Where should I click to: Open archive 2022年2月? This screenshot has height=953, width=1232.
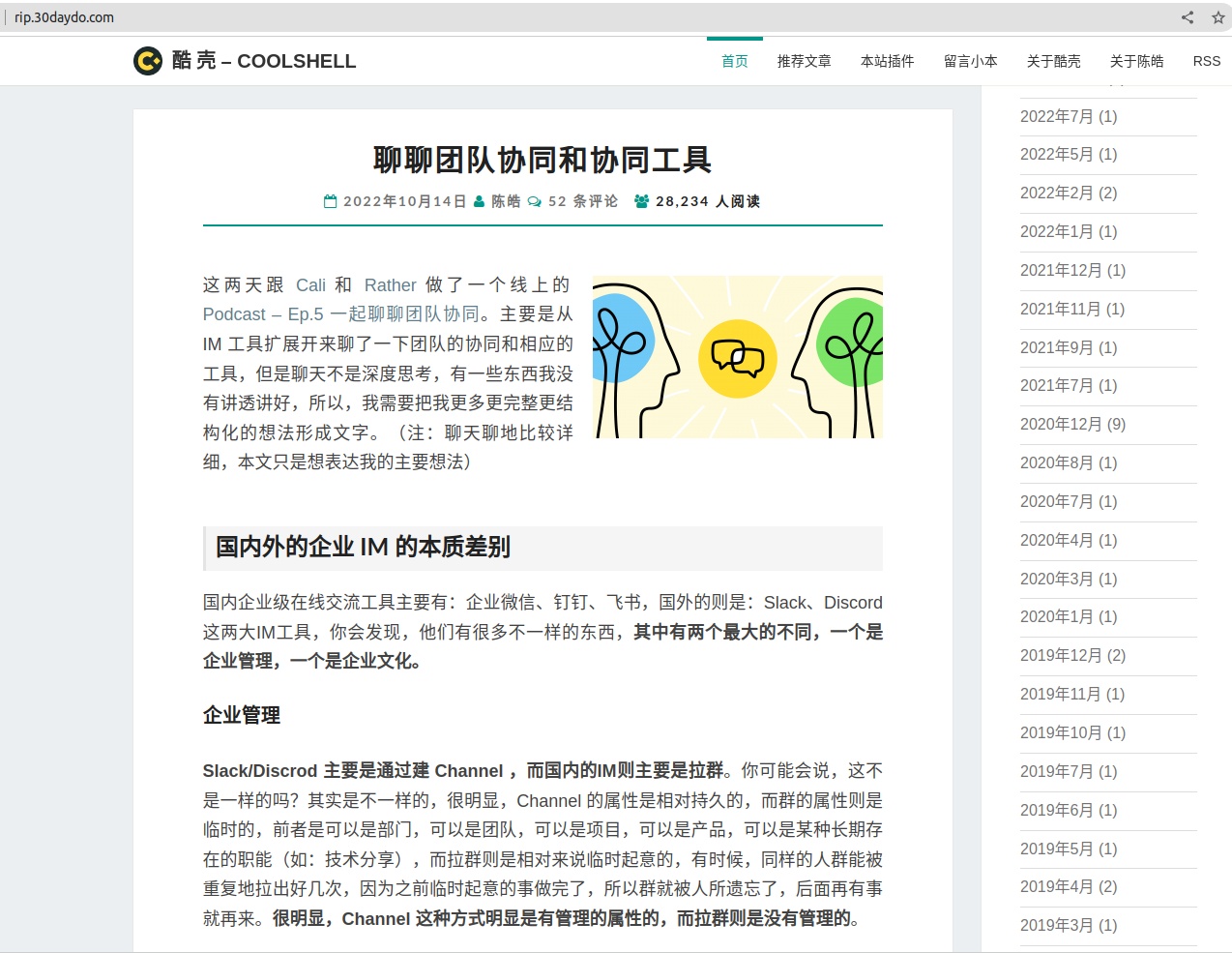pyautogui.click(x=1069, y=193)
